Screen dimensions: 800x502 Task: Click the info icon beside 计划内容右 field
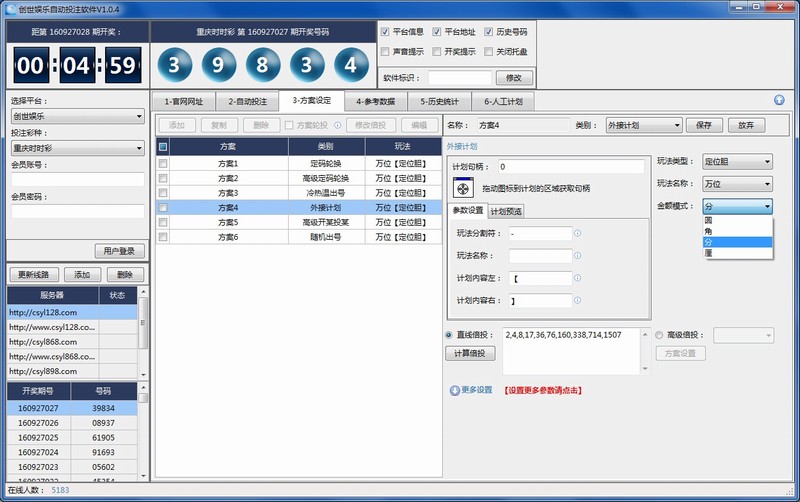point(578,300)
